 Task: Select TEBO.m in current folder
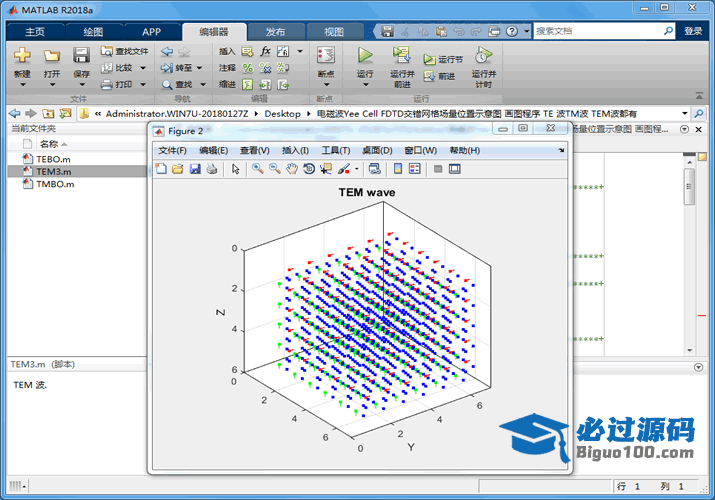coord(53,159)
